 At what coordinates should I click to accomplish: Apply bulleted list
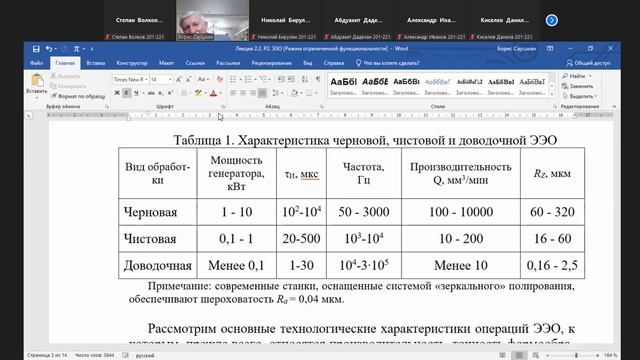[233, 79]
